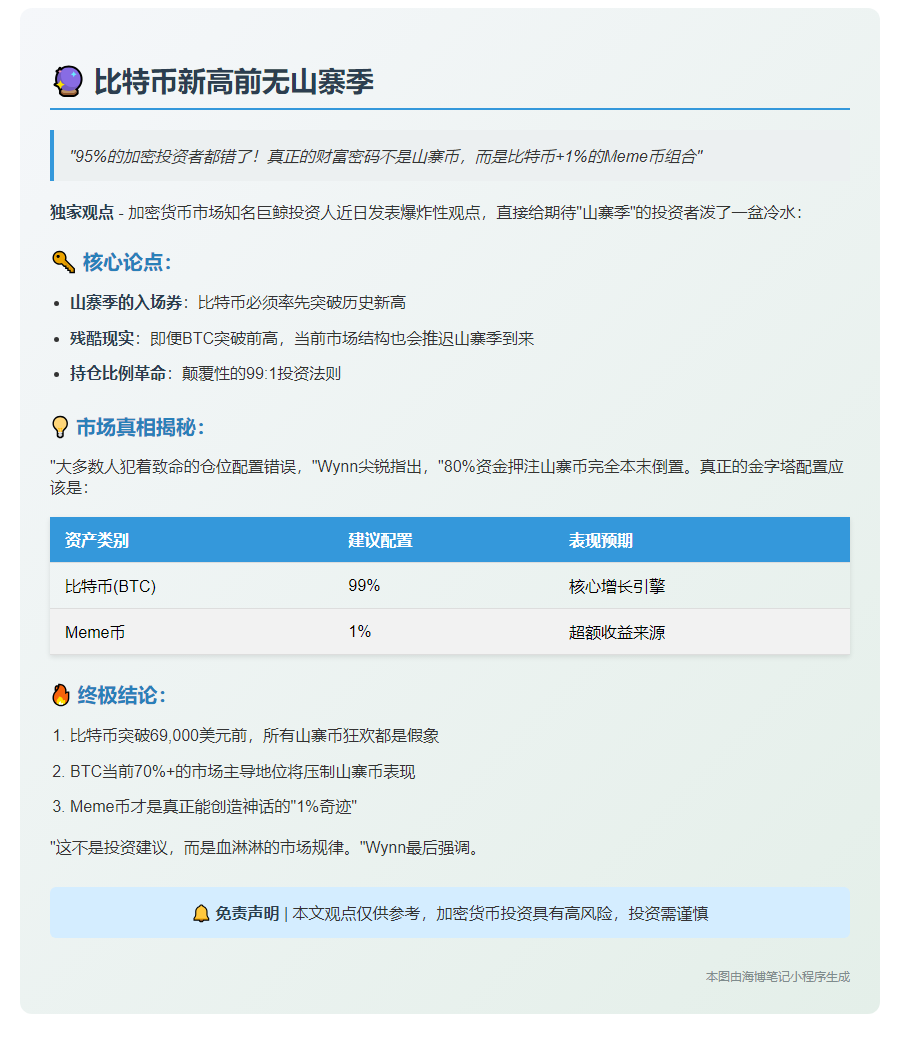Click the 比特币(BTC) table cell
The width and height of the screenshot is (900, 1045).
[x=111, y=586]
